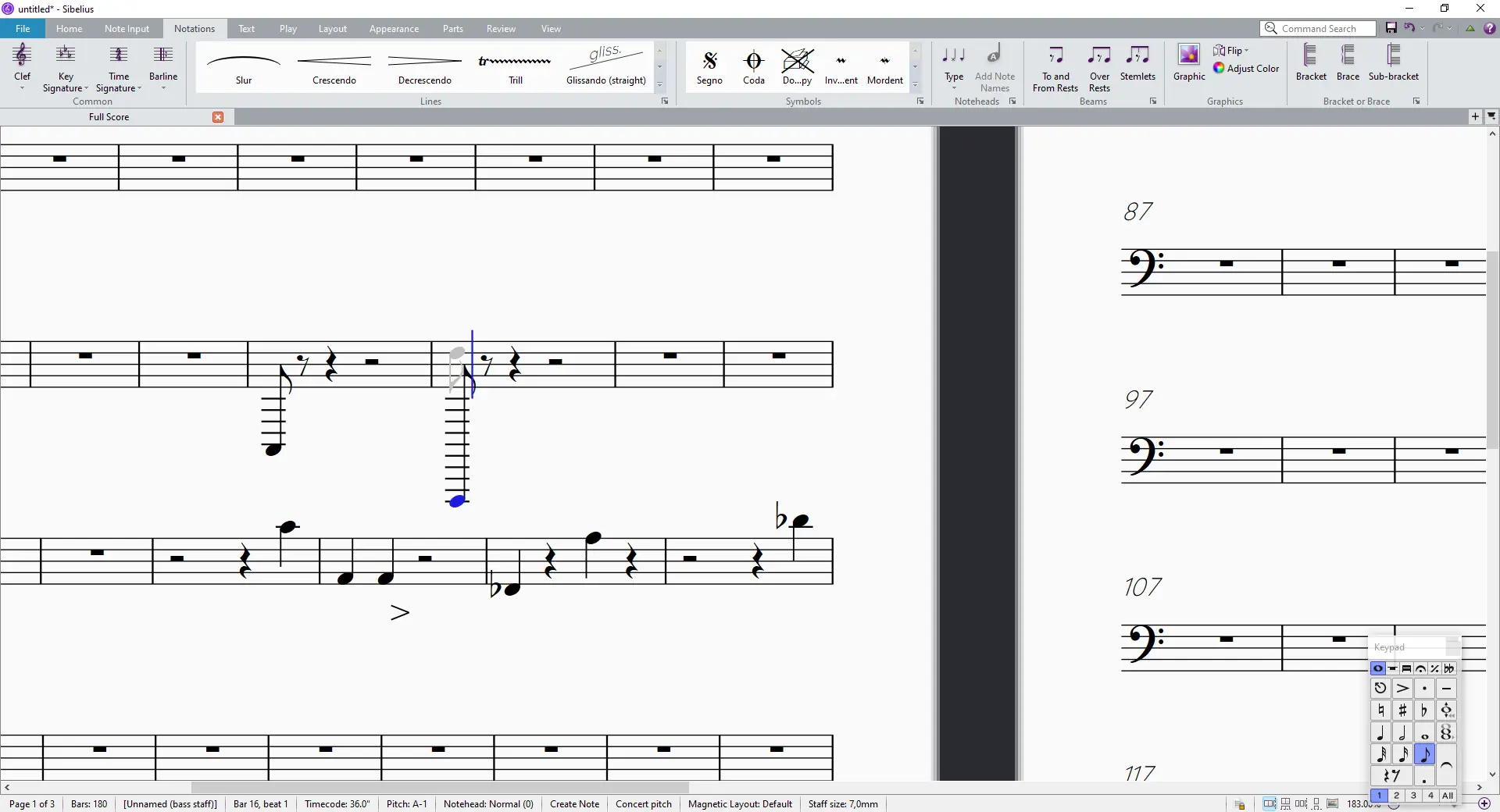Beam To and From Rests
The image size is (1500, 812).
1055,68
